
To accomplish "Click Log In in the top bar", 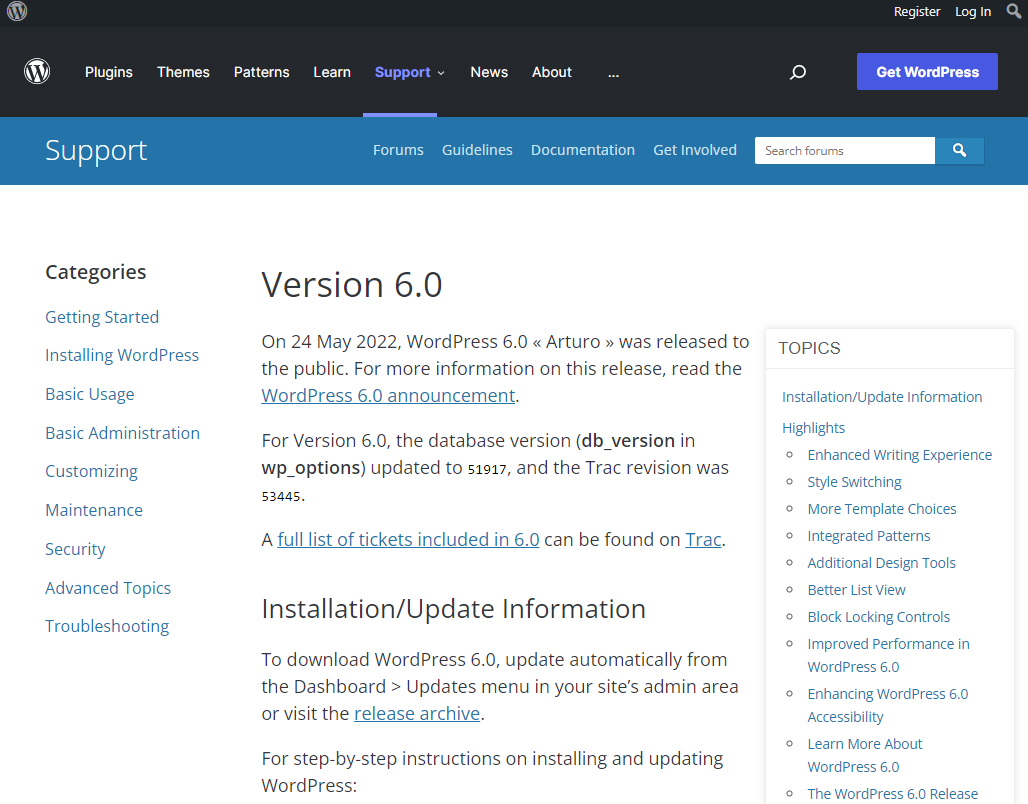I will pos(973,11).
